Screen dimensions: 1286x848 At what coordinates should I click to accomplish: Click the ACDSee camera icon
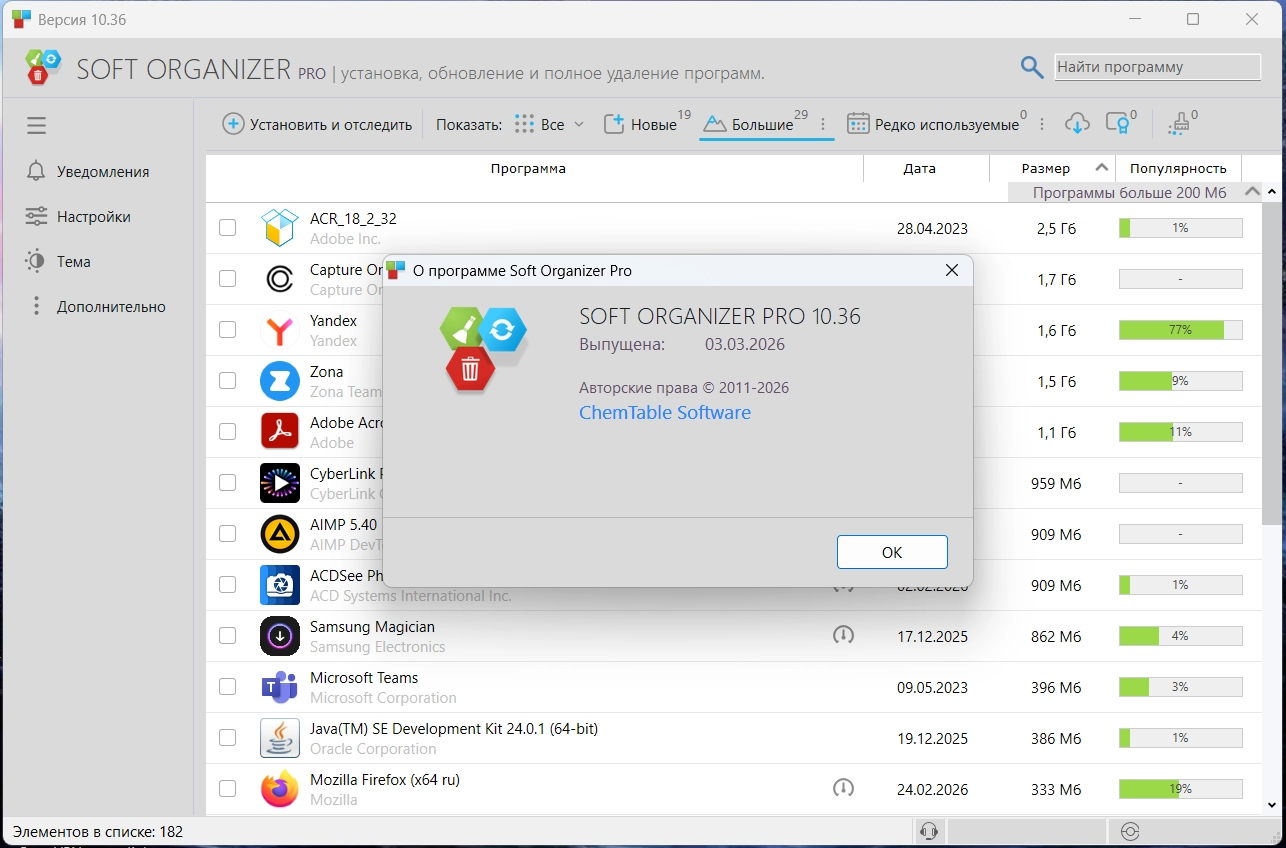point(280,585)
